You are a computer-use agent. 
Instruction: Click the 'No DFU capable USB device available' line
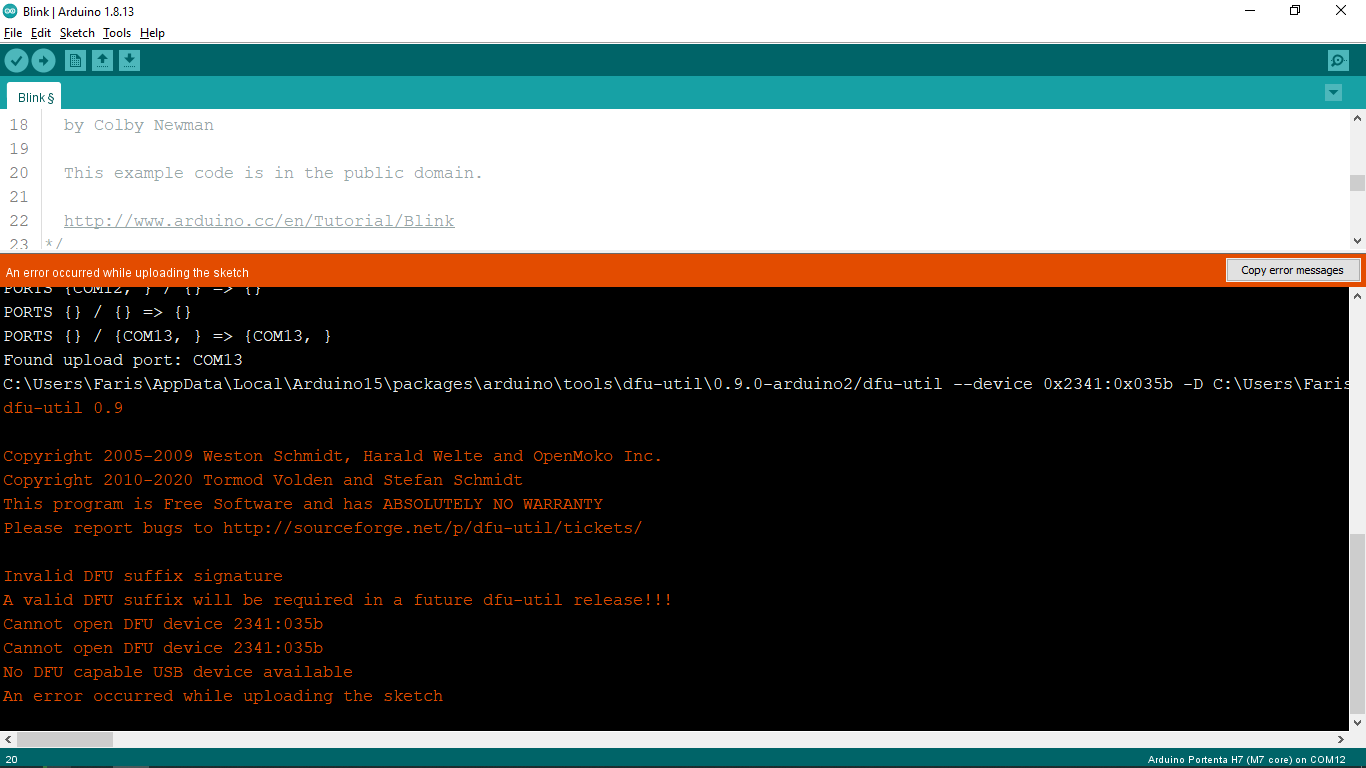coord(178,672)
